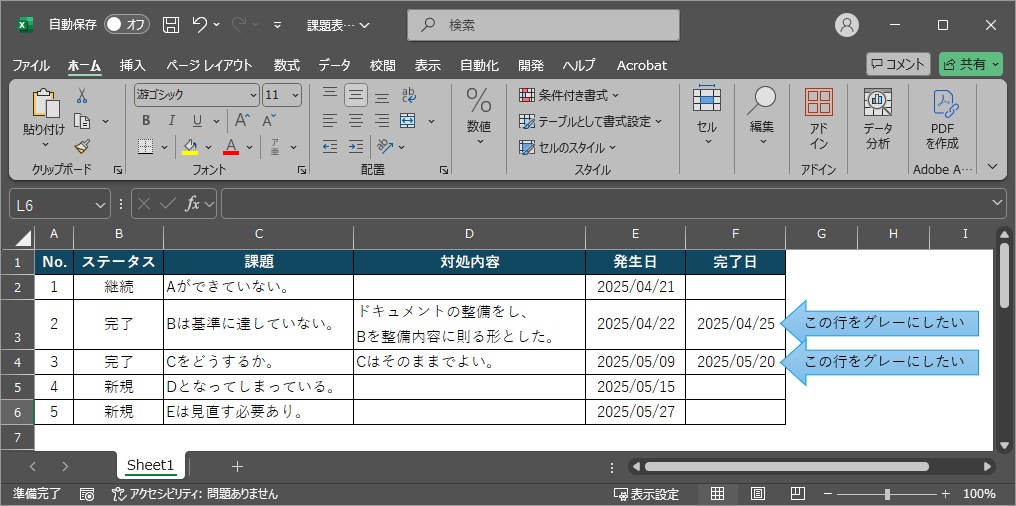The image size is (1016, 506).
Task: Open the データ分析 tool
Action: pyautogui.click(x=877, y=120)
